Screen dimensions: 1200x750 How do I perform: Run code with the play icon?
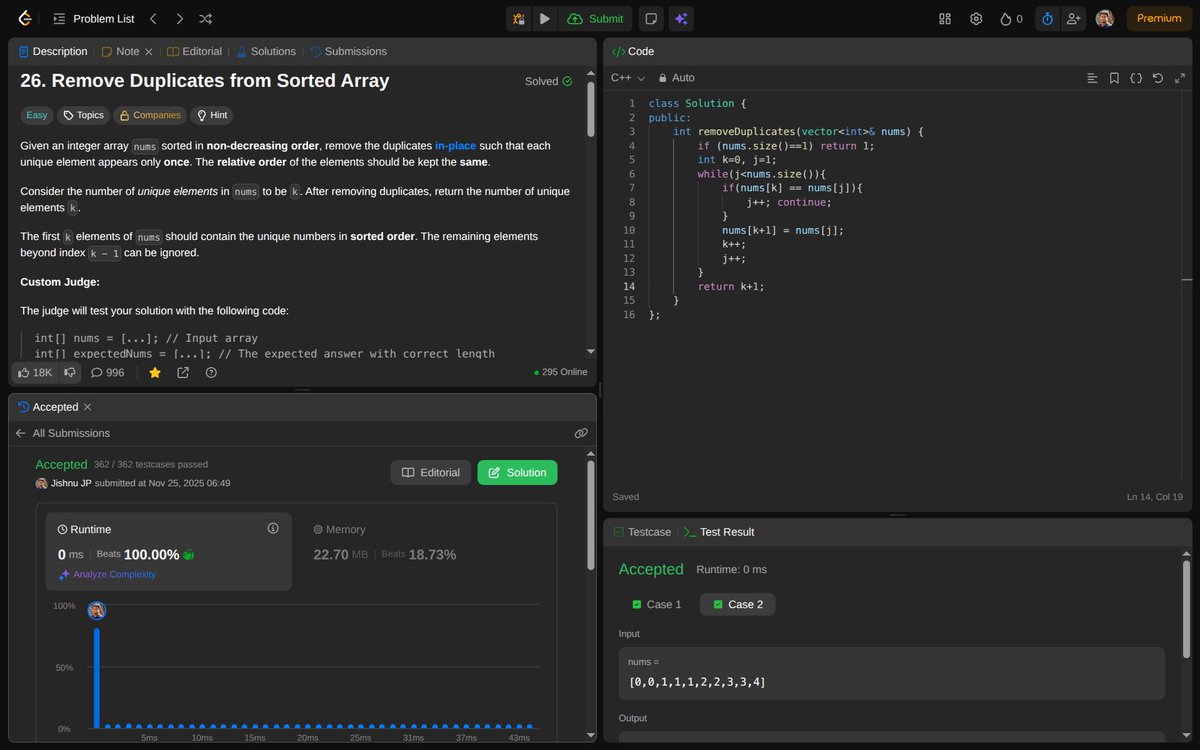coord(545,18)
